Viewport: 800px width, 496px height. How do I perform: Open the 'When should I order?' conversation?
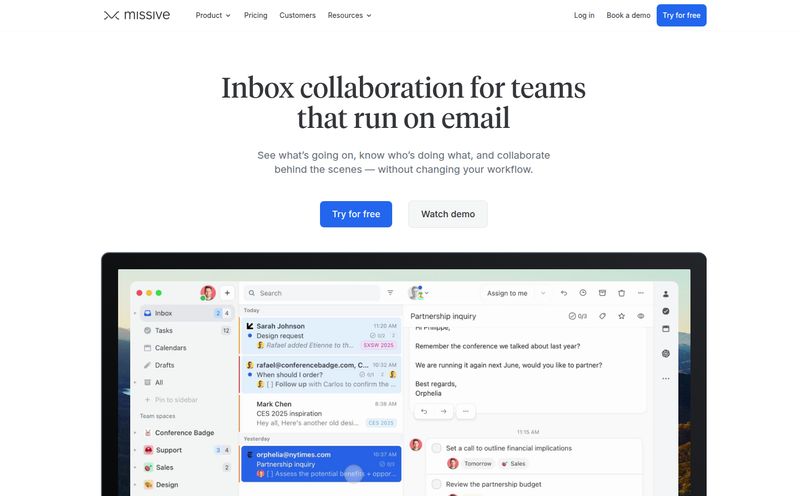320,375
